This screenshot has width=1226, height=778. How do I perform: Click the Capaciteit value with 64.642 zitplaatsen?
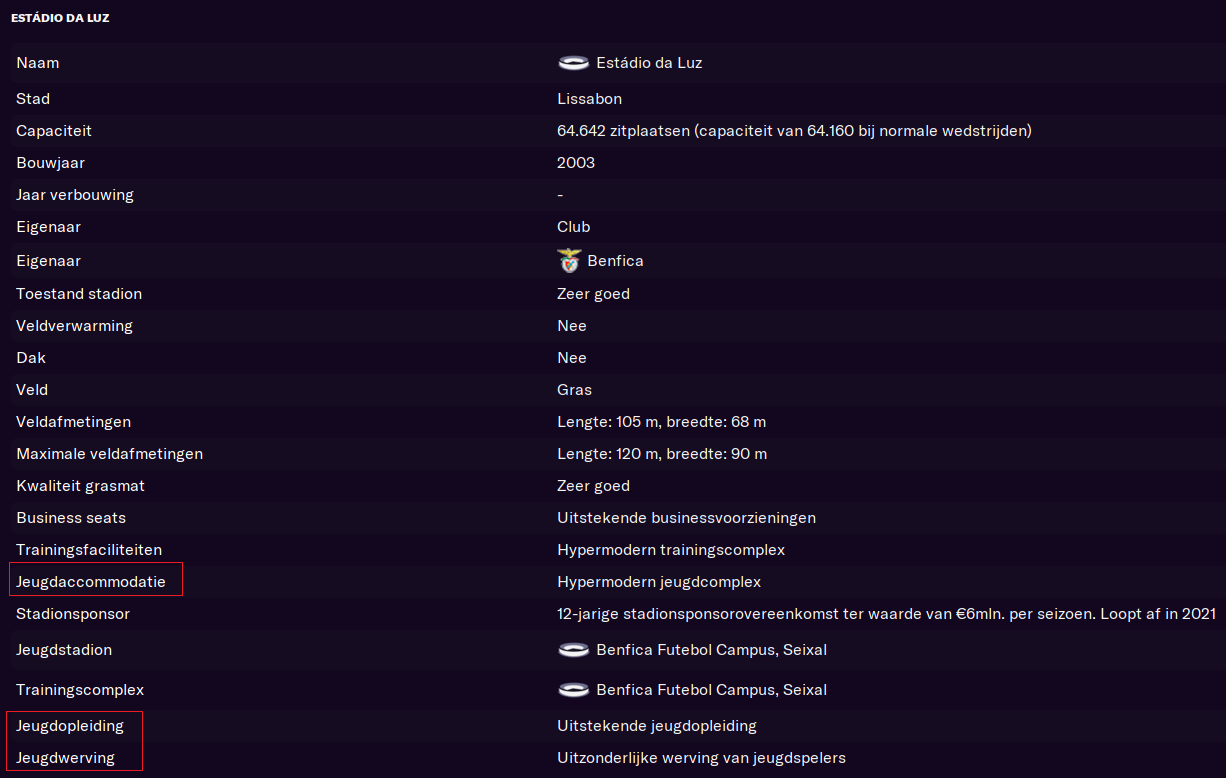794,131
